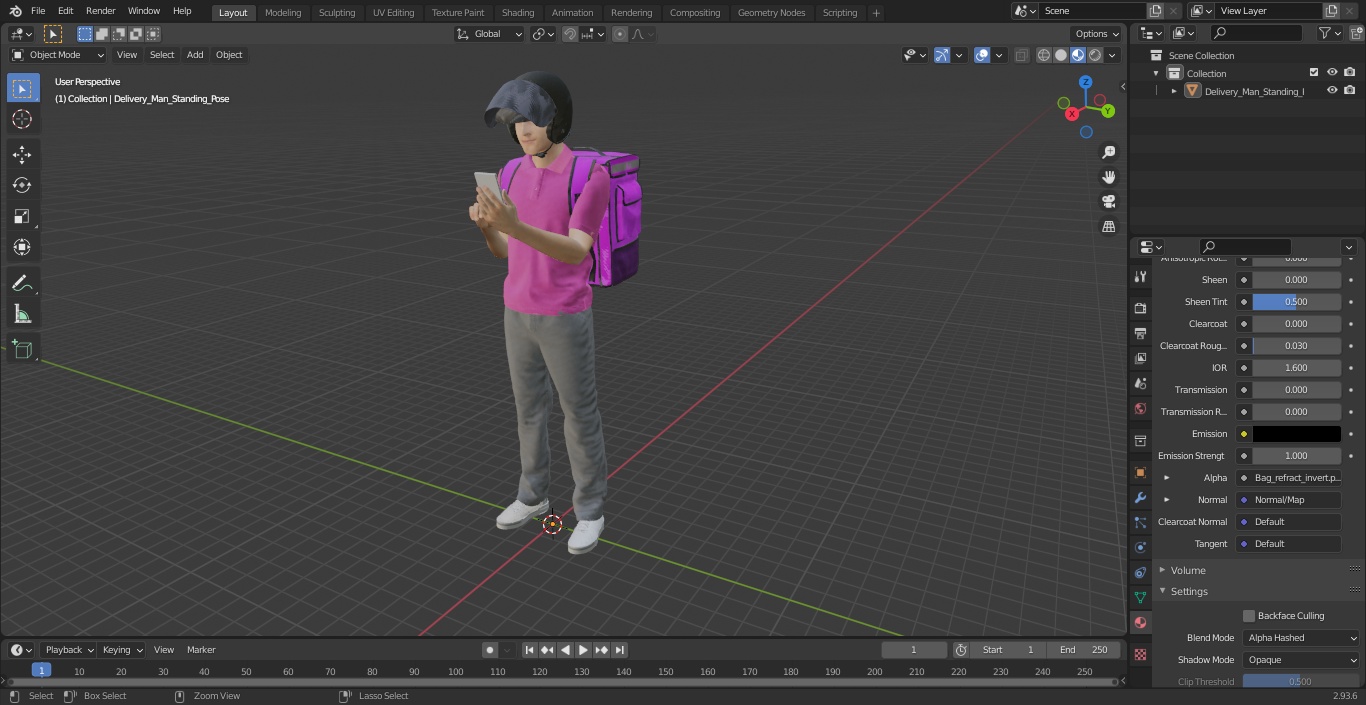Open the Playback dropdown in timeline
Image resolution: width=1366 pixels, height=705 pixels.
pos(69,650)
